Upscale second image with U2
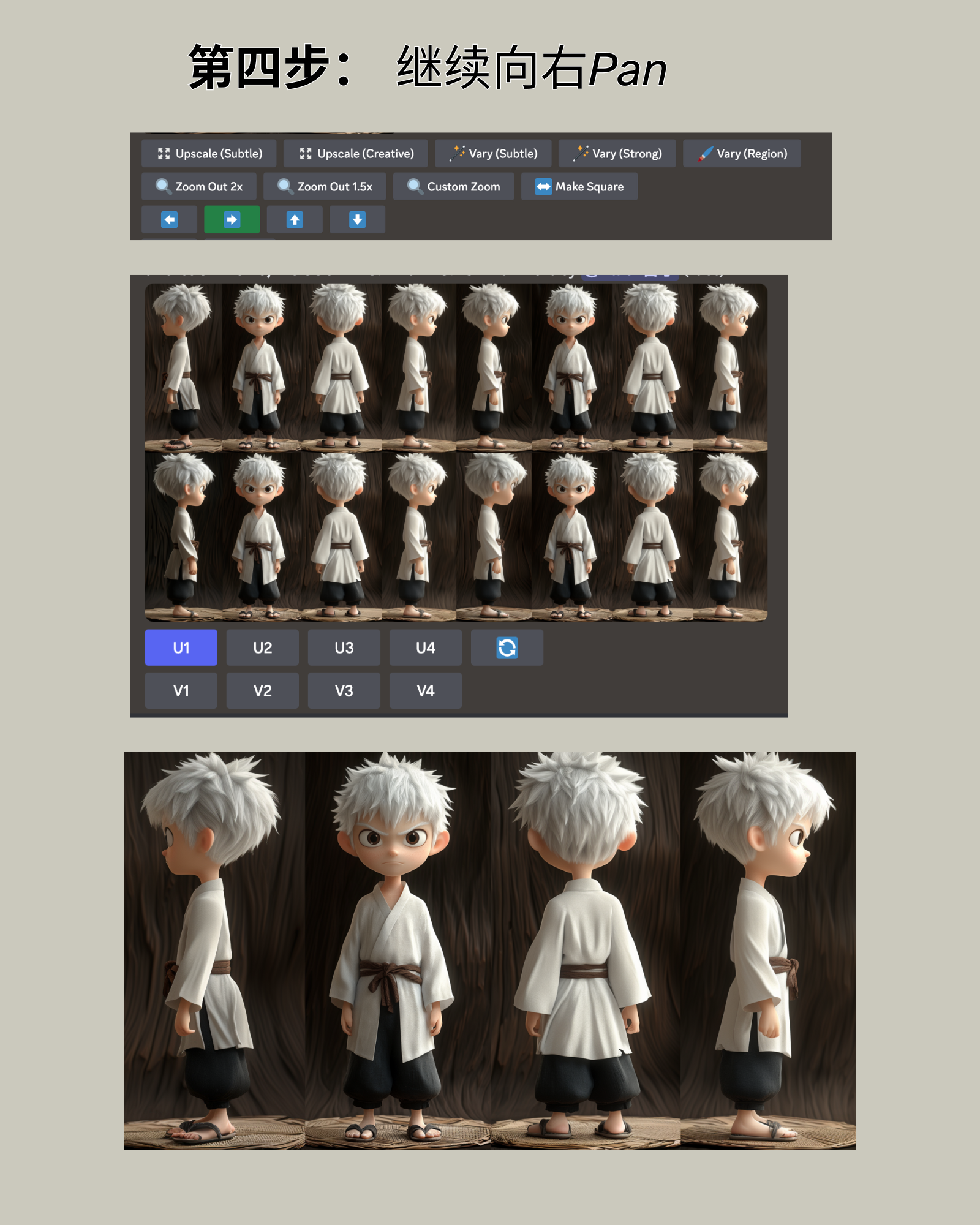The height and width of the screenshot is (1225, 980). 263,647
